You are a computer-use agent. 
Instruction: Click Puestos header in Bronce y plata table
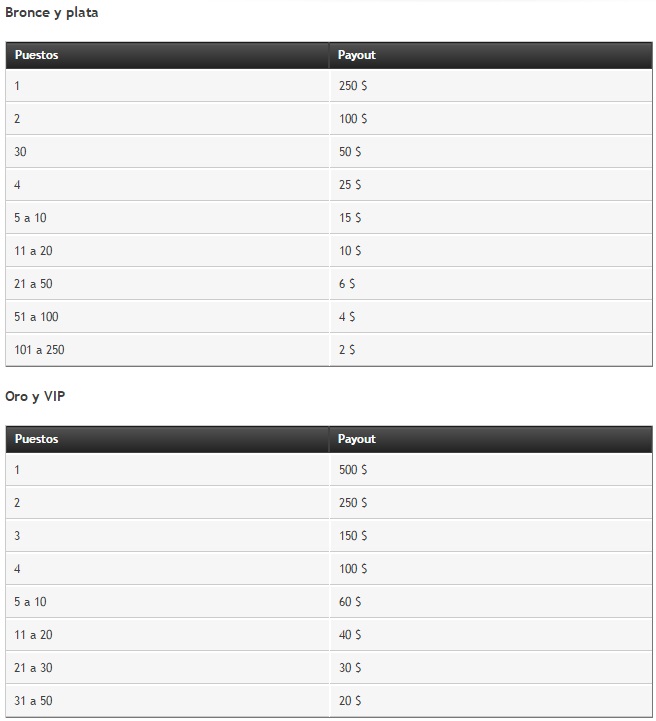tap(37, 55)
